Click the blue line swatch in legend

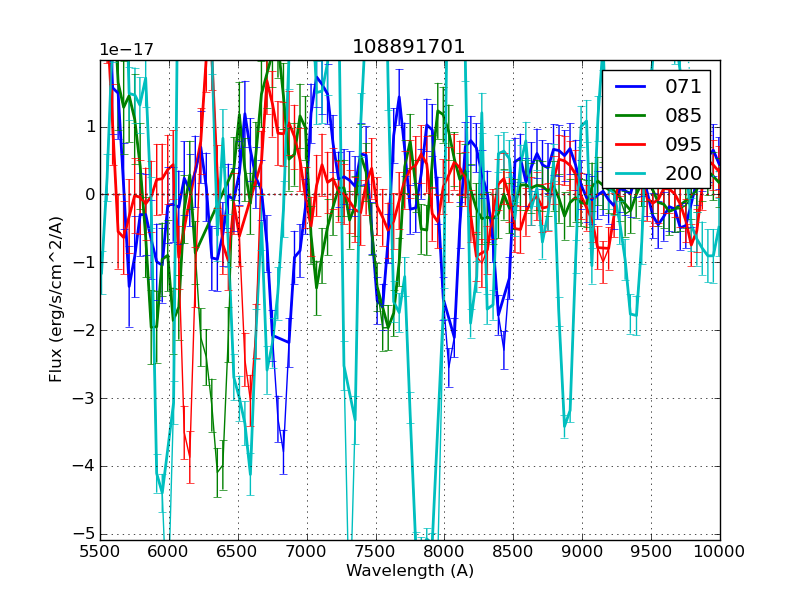631,87
